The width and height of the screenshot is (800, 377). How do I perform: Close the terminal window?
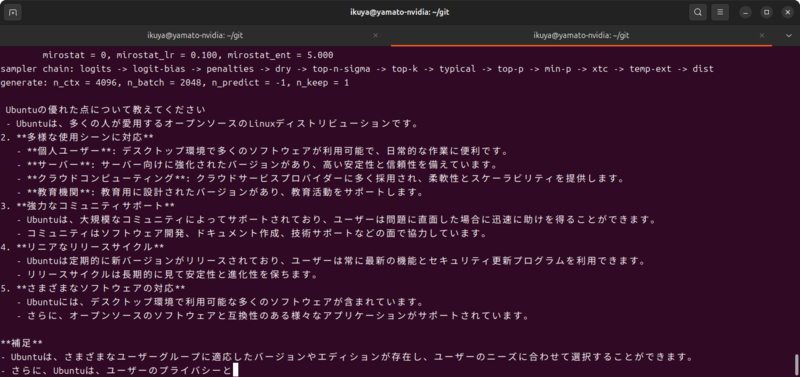tap(787, 12)
